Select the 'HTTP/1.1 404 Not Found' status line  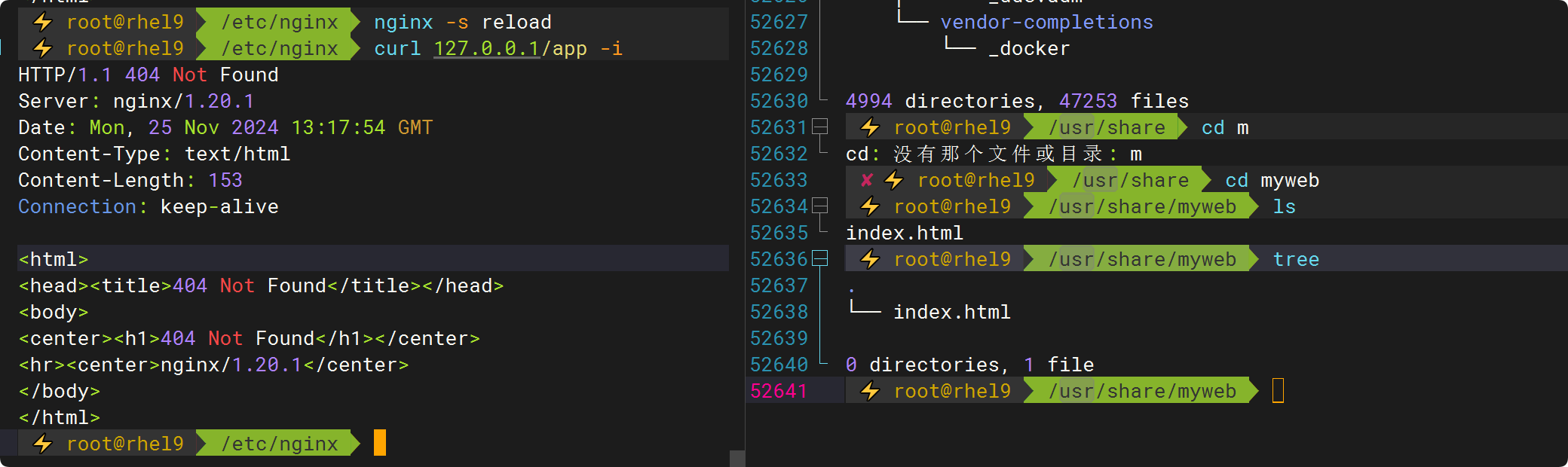tap(149, 75)
